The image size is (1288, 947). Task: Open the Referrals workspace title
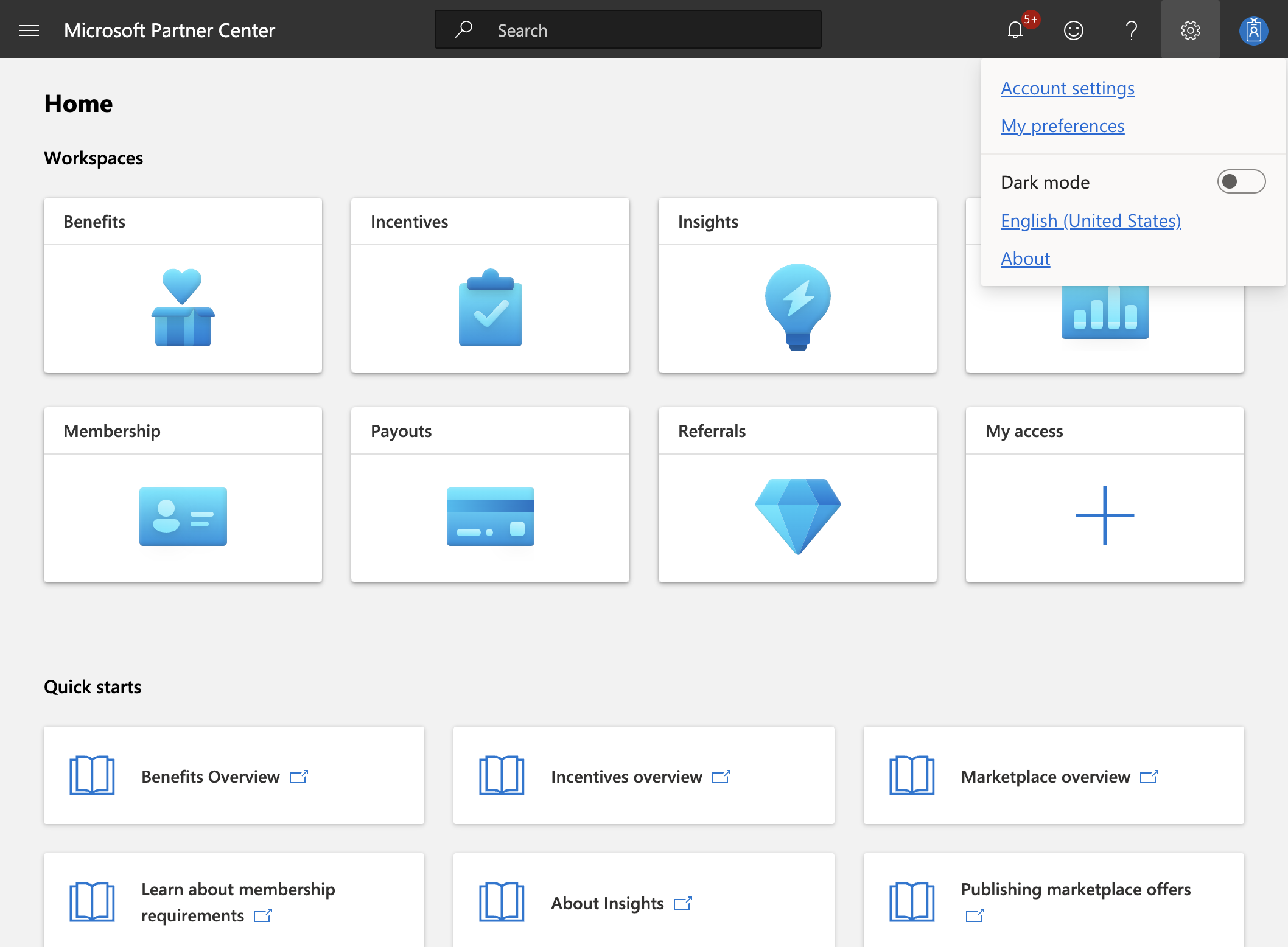712,431
